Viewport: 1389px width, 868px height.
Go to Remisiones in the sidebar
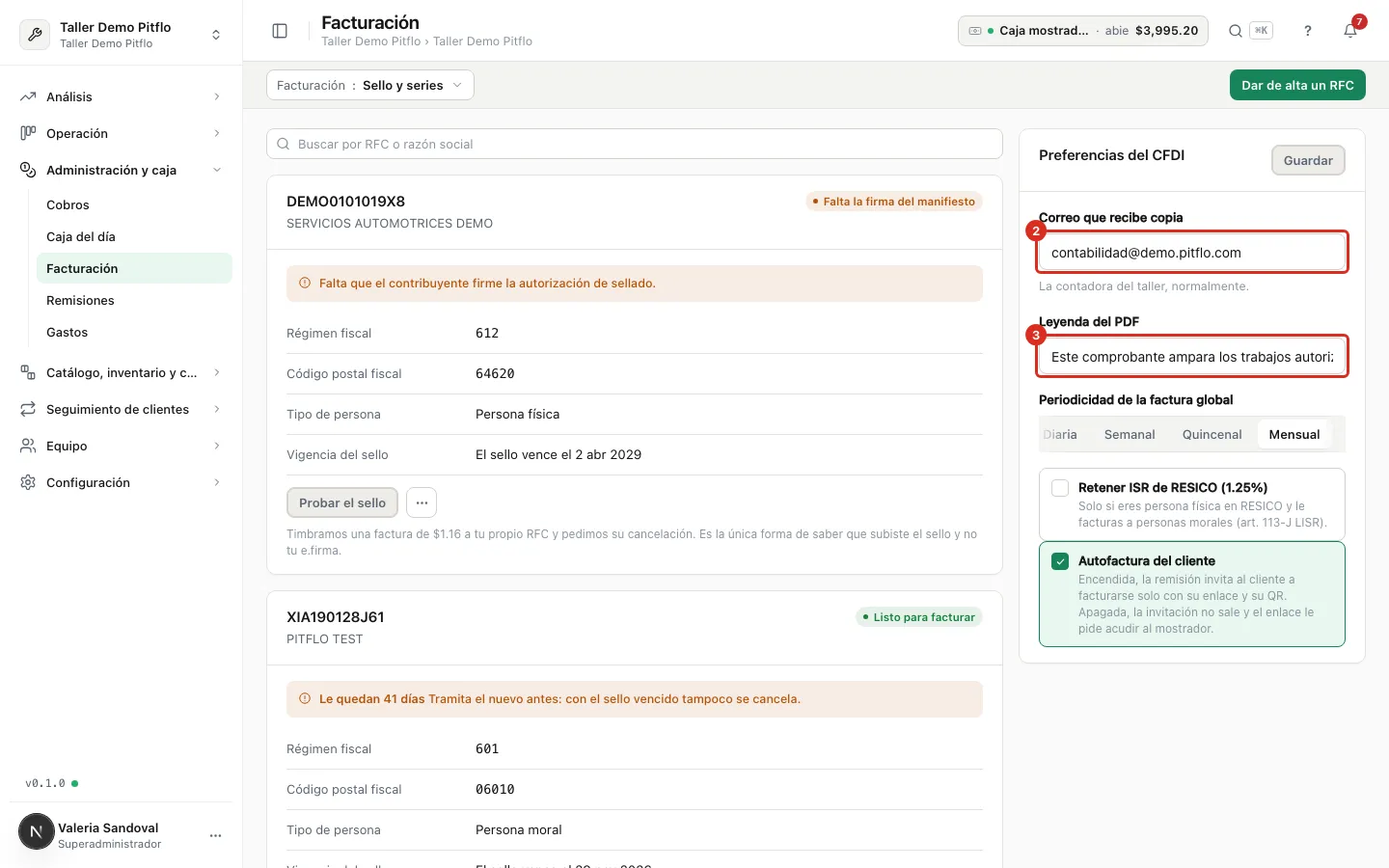point(134,300)
